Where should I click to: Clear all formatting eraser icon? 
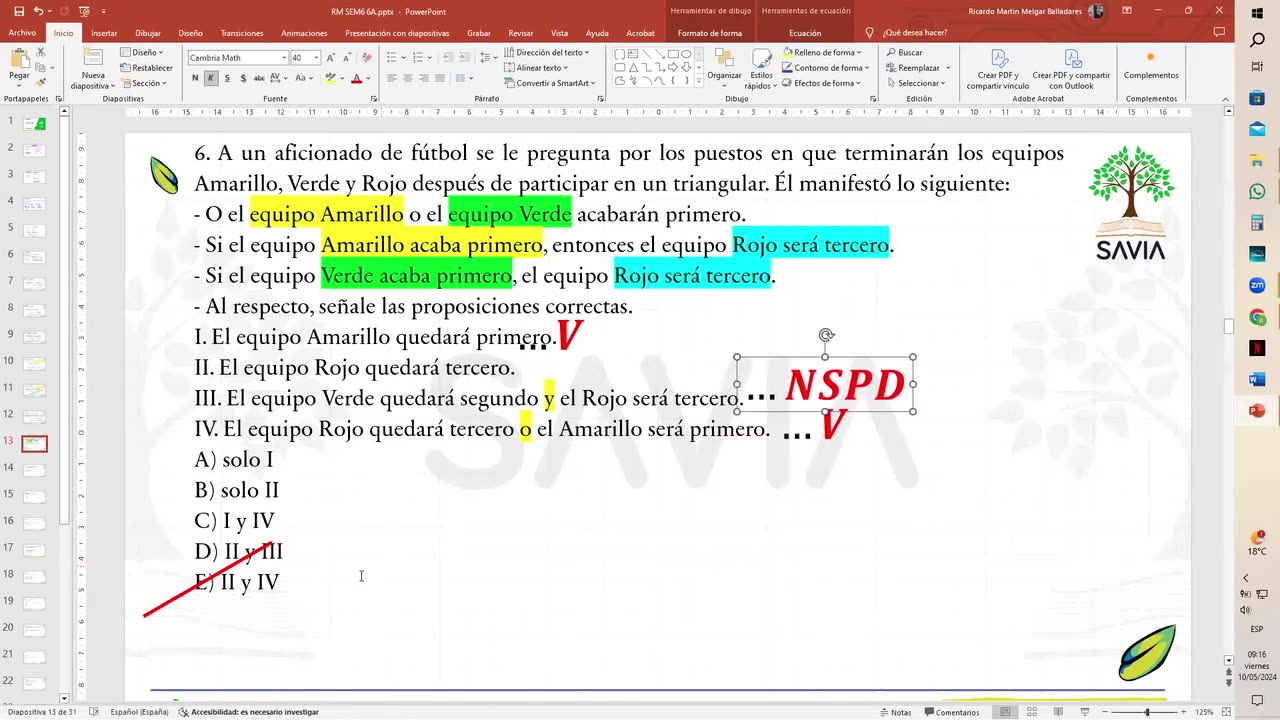(x=366, y=58)
